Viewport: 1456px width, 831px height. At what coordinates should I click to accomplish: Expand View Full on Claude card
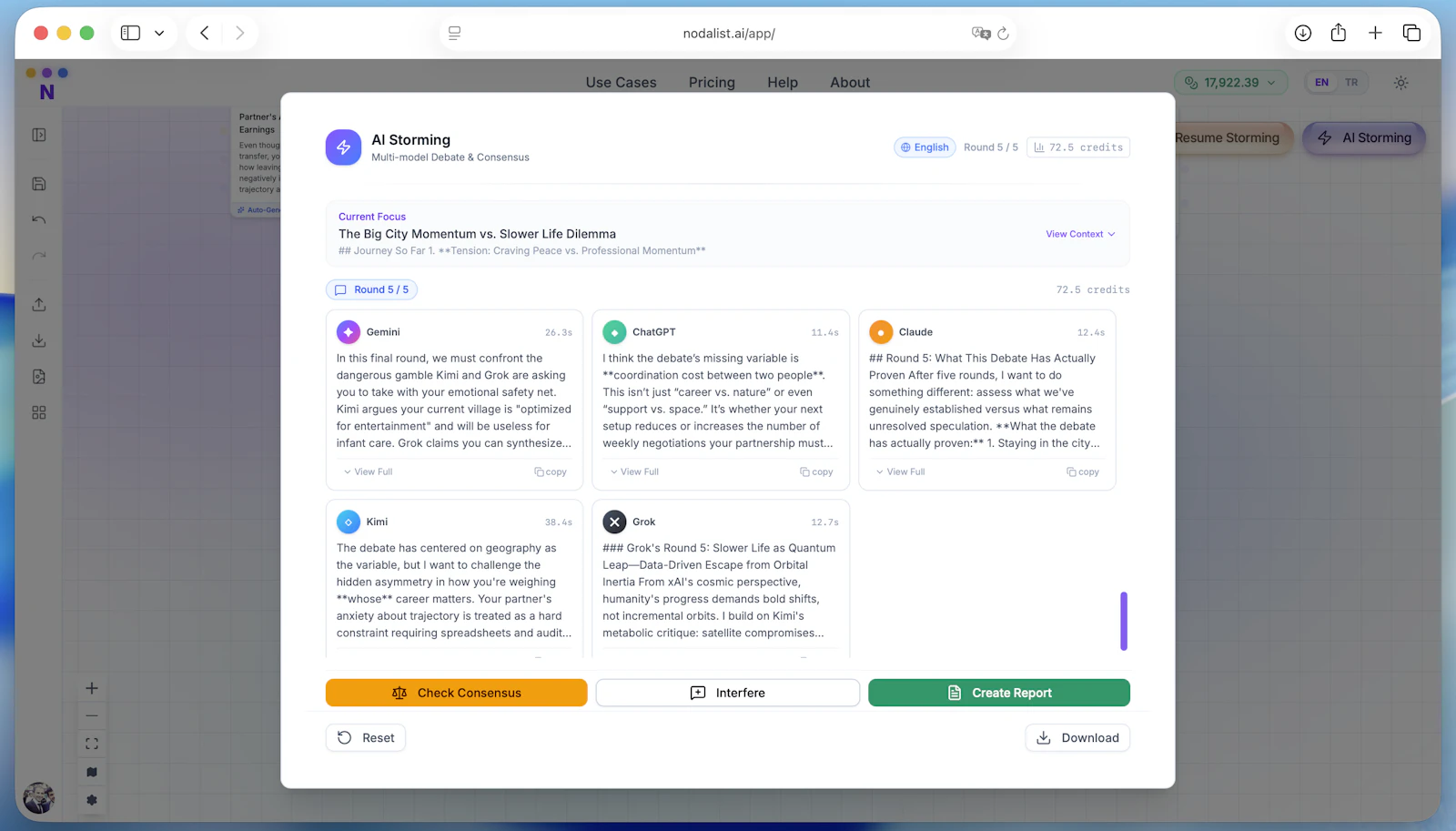point(900,471)
